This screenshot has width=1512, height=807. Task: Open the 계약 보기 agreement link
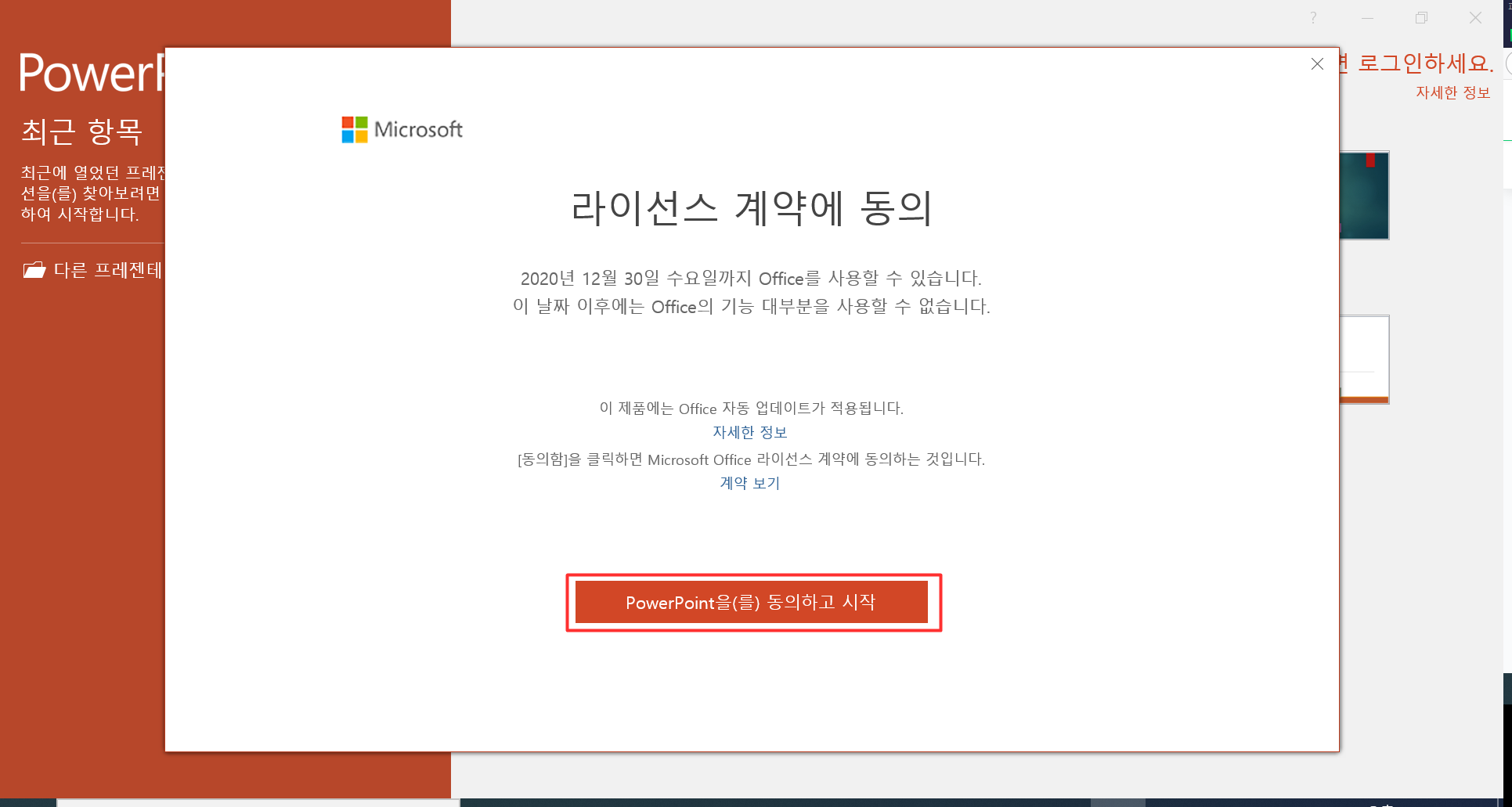tap(750, 483)
